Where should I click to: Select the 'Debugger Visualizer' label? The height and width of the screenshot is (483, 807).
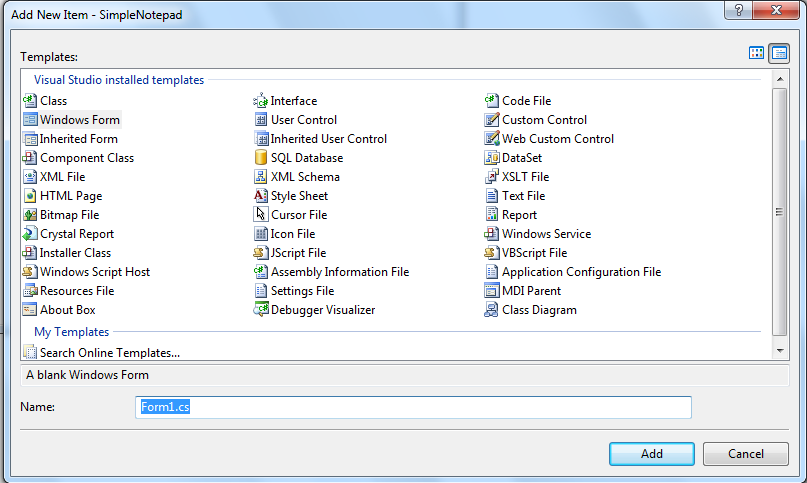[x=323, y=310]
